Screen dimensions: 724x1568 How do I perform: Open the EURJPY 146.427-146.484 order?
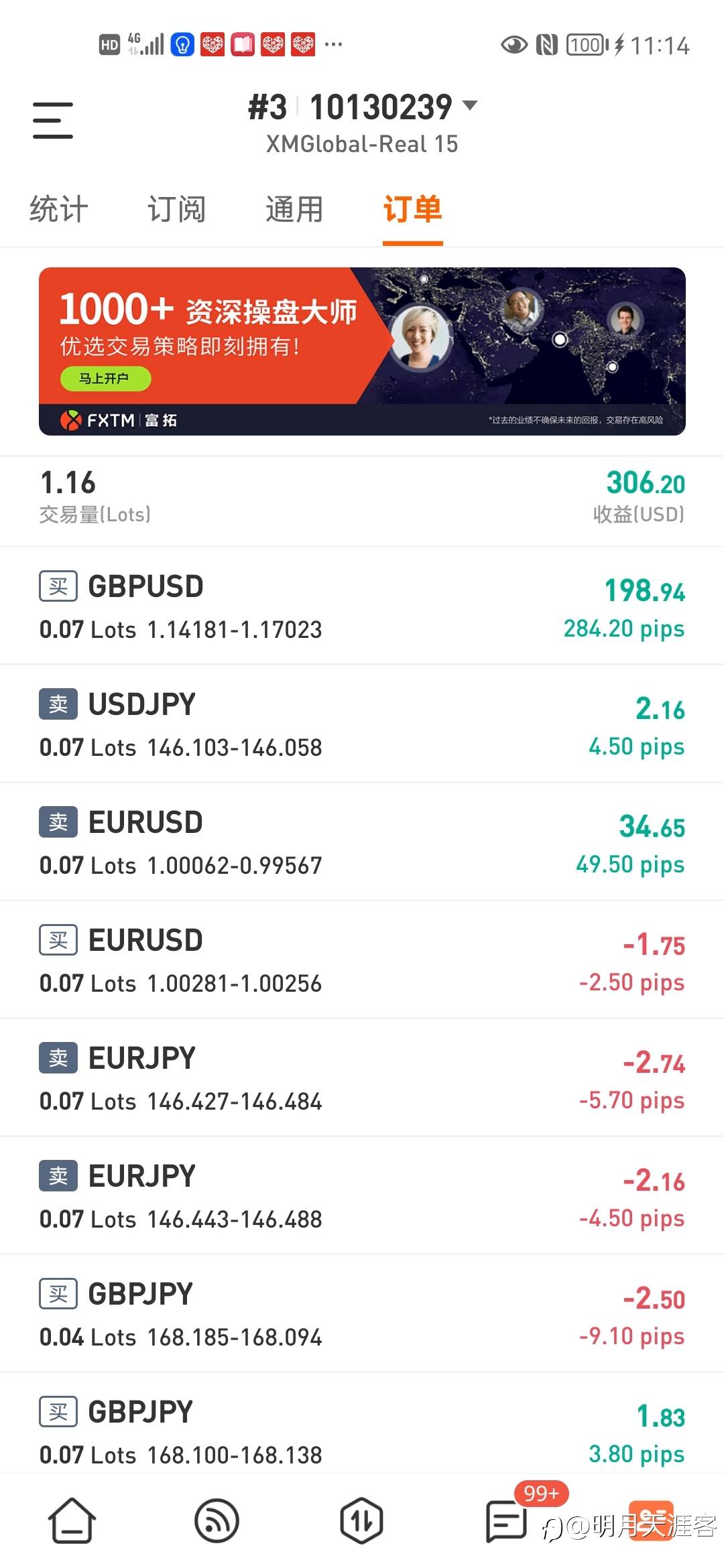(362, 1077)
